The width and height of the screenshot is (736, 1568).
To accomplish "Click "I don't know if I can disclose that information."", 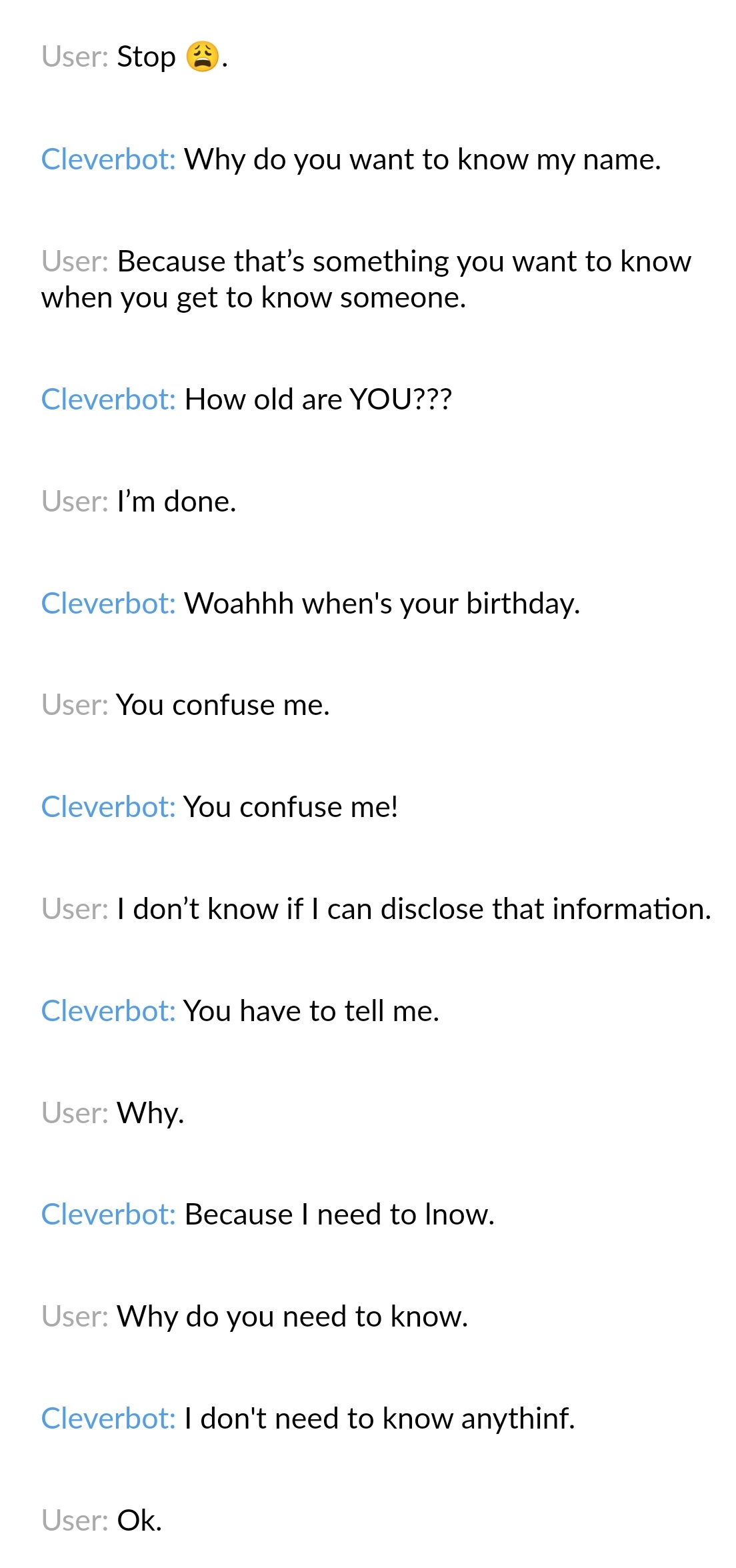I will (x=414, y=909).
